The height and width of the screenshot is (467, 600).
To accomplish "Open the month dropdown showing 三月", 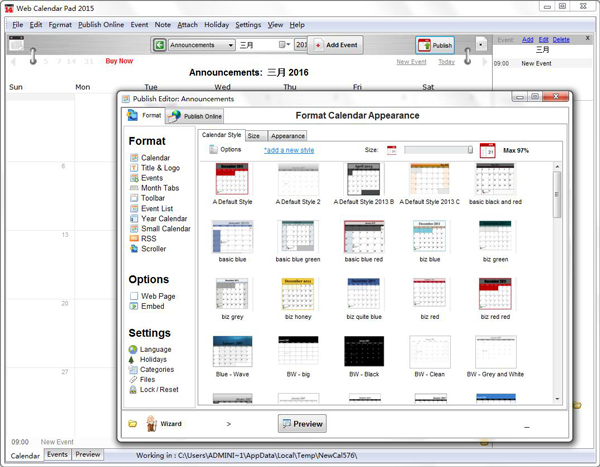I will [264, 45].
